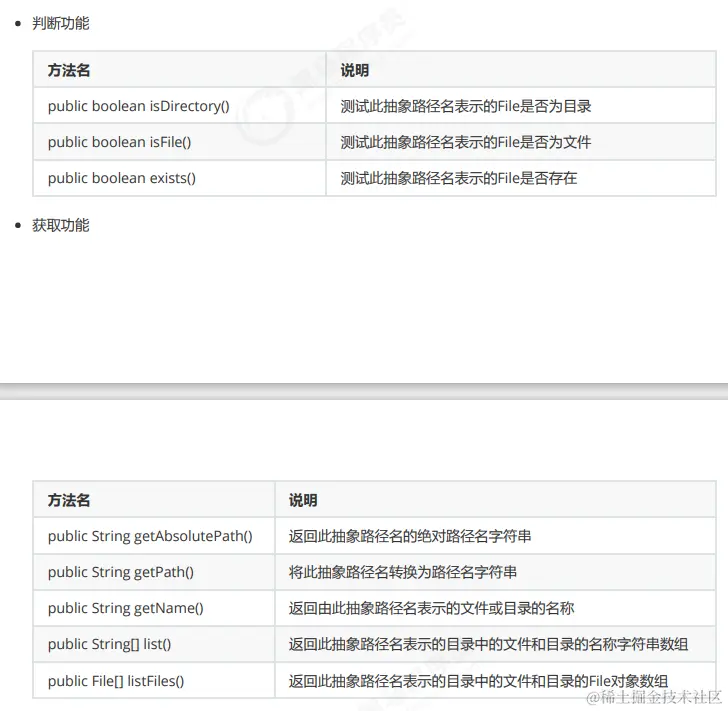
Task: Click '方法名' header in first table
Action: coord(69,71)
